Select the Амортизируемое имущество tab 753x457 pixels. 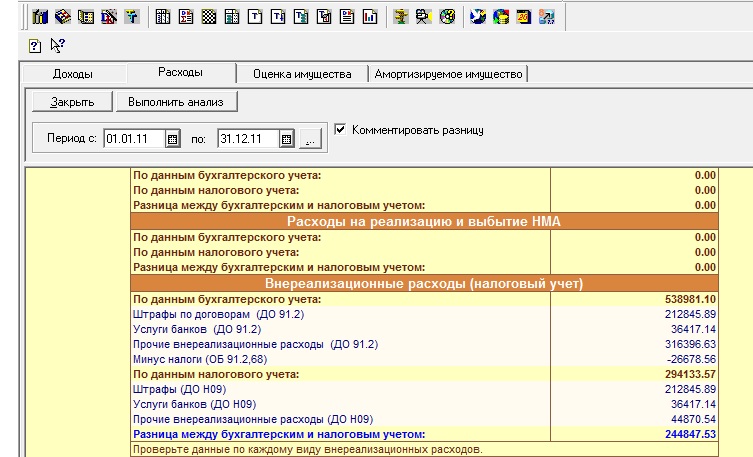[448, 74]
